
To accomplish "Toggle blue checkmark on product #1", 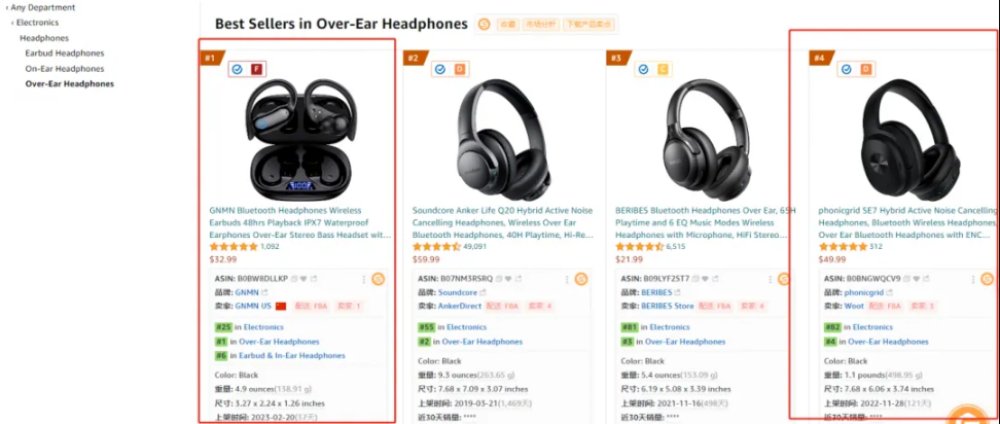I will click(x=237, y=69).
